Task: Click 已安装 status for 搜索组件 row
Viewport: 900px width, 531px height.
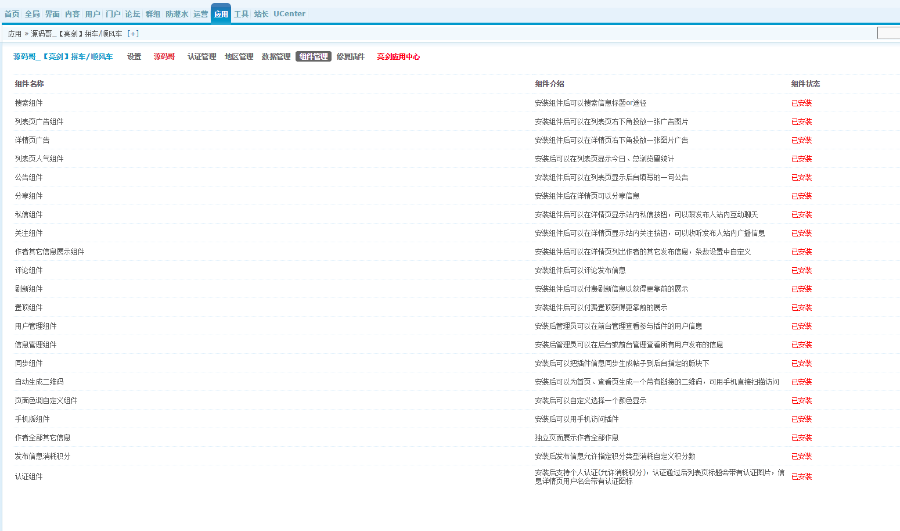Action: 801,103
